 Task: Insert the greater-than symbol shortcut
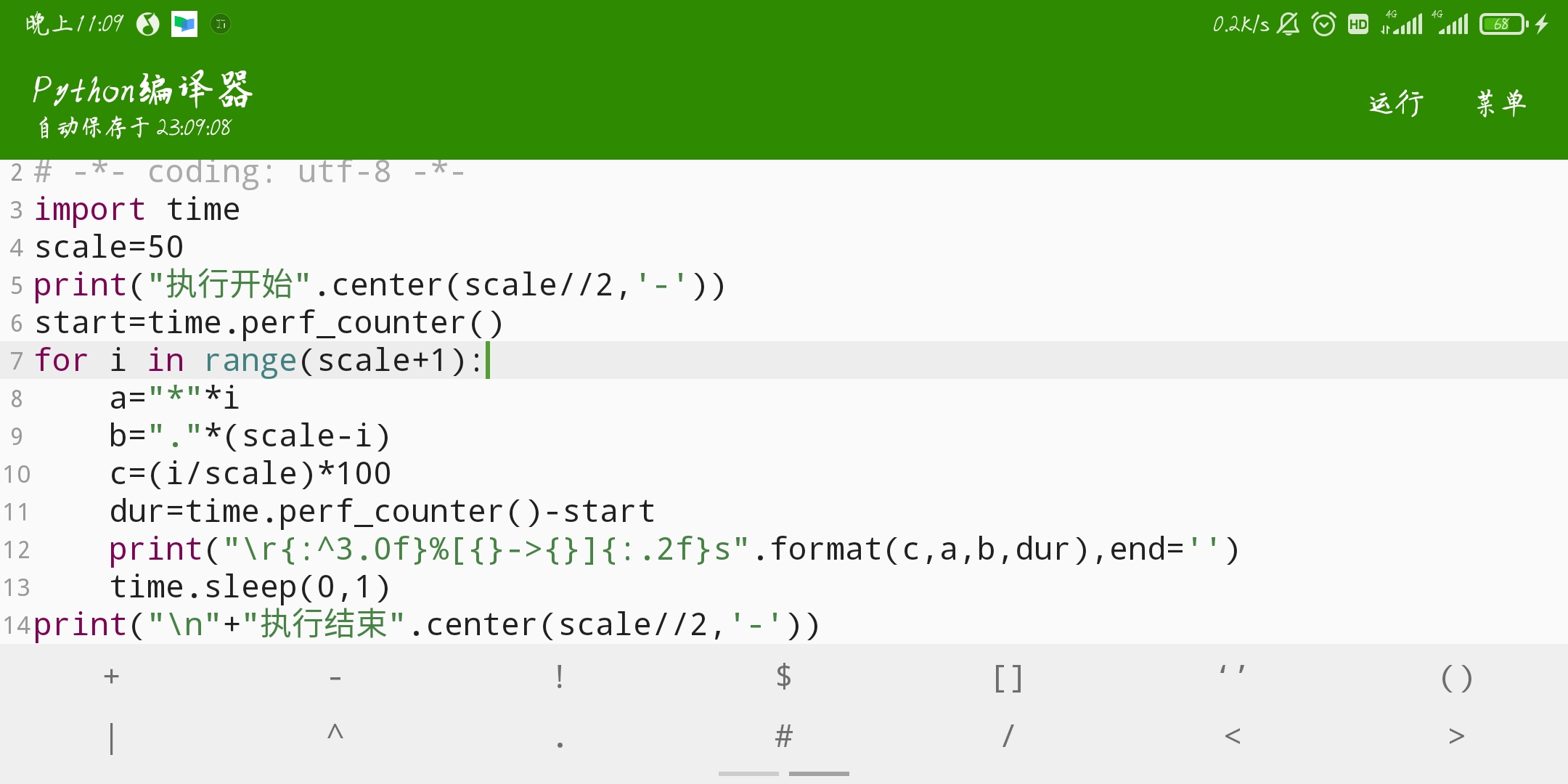click(1456, 736)
